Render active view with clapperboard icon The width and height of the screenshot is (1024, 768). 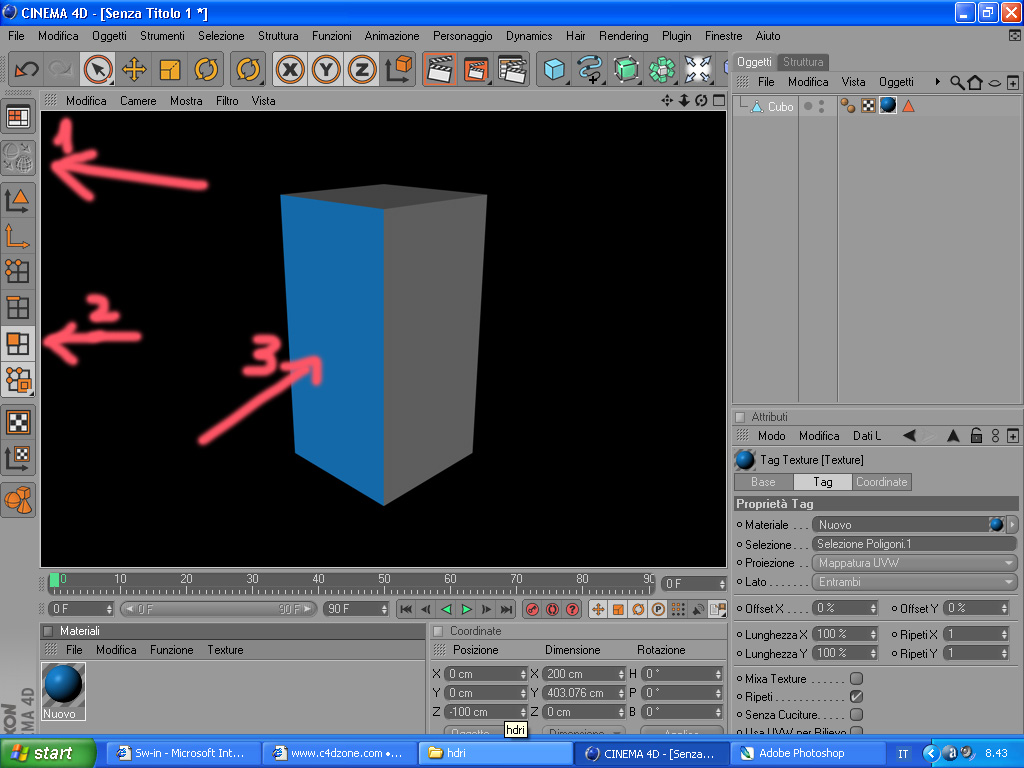coord(440,69)
